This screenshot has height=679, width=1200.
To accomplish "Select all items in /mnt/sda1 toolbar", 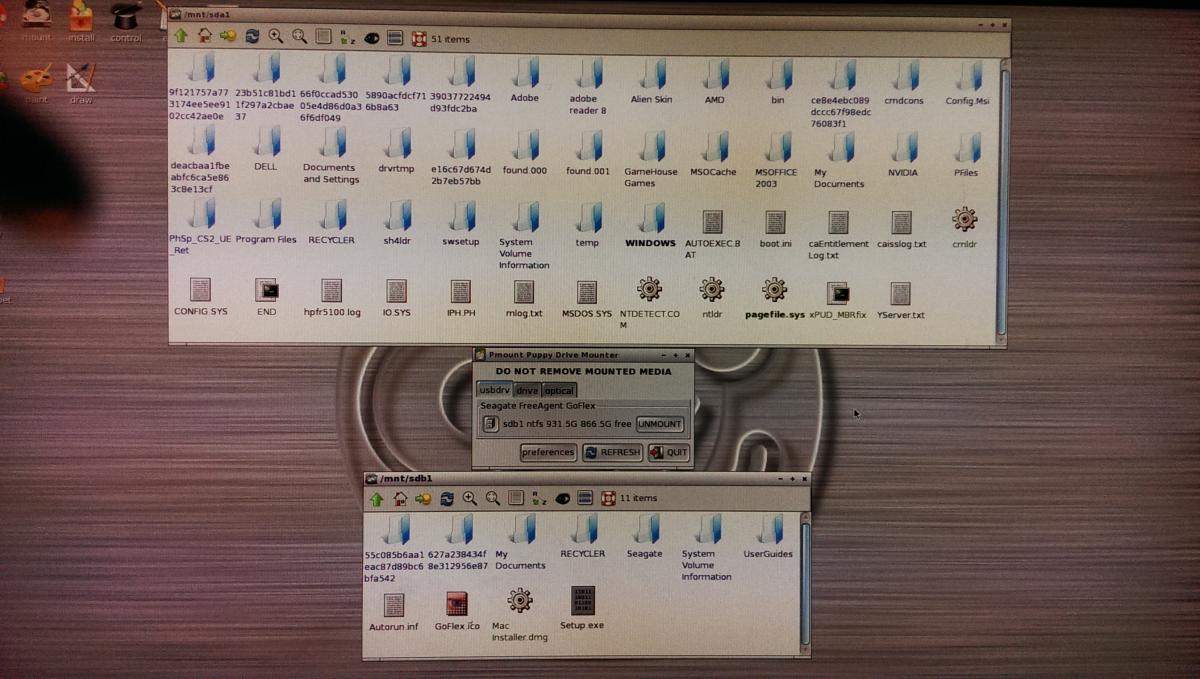I will [395, 38].
